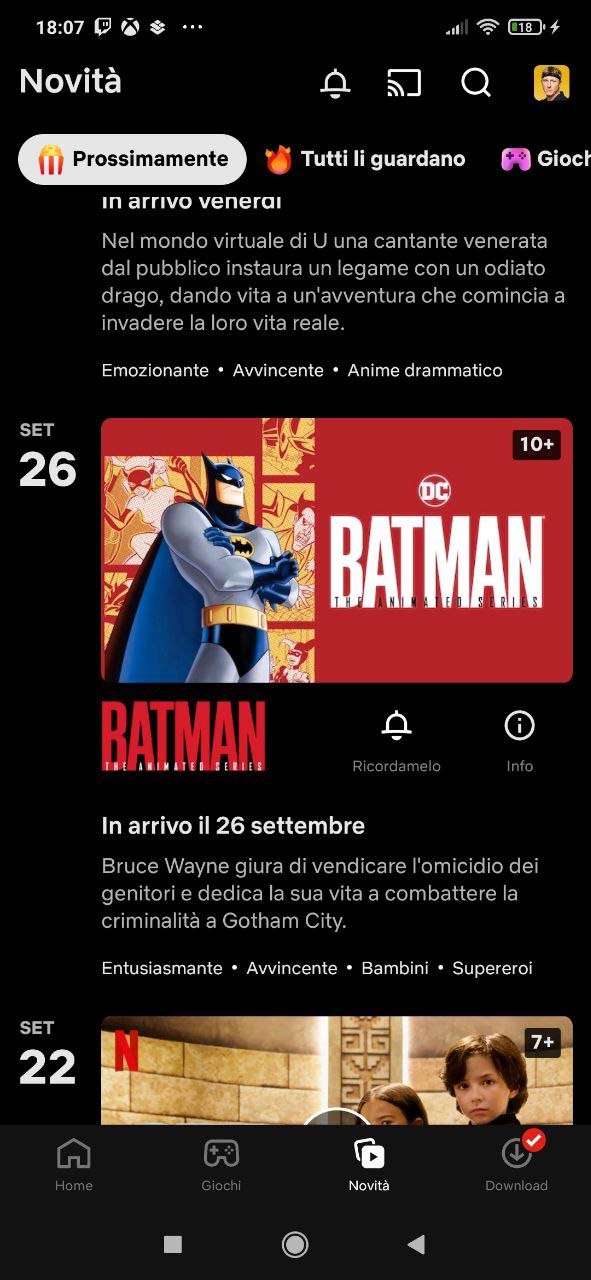591x1280 pixels.
Task: Tap the red Batman title logo
Action: coord(183,736)
